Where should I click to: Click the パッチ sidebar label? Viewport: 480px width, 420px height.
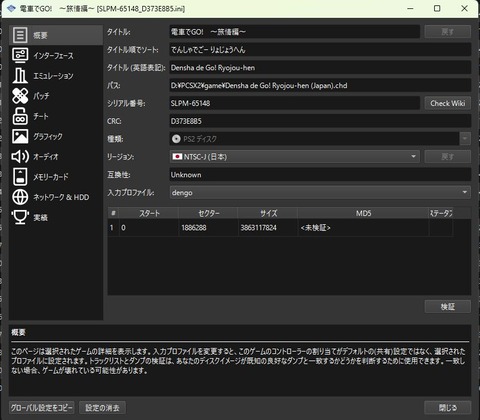[41, 96]
